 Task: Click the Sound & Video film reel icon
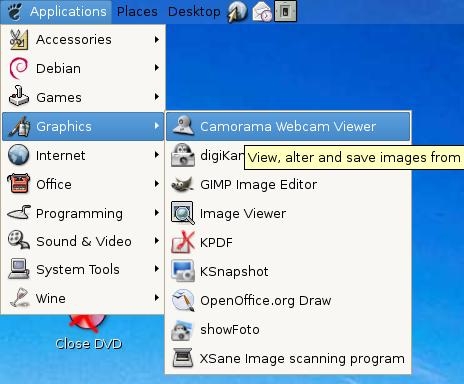pyautogui.click(x=19, y=240)
